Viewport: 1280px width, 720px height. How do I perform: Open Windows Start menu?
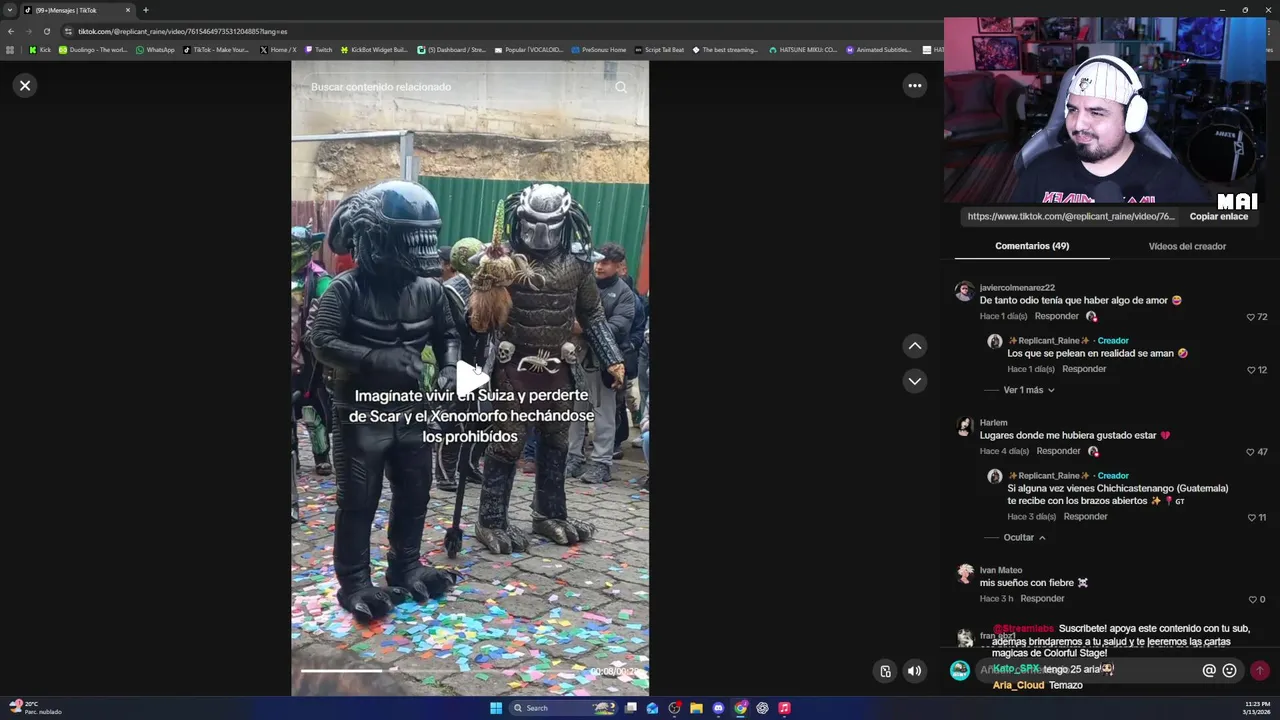496,708
